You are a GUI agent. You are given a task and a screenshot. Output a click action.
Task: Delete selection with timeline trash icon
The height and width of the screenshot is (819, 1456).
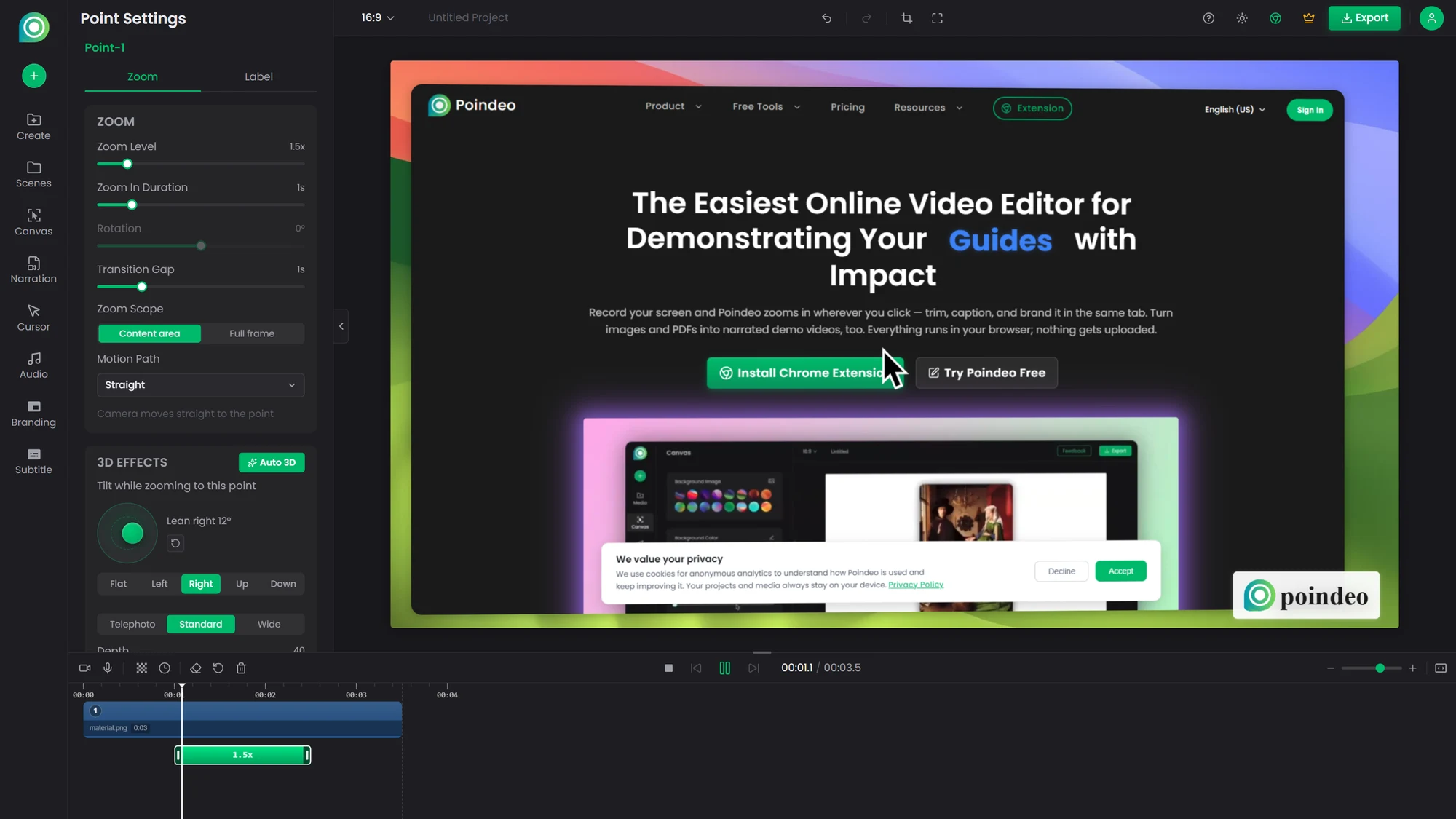point(241,668)
